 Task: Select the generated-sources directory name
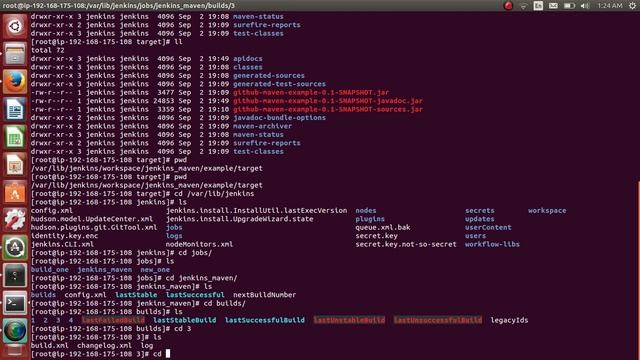pyautogui.click(x=269, y=76)
